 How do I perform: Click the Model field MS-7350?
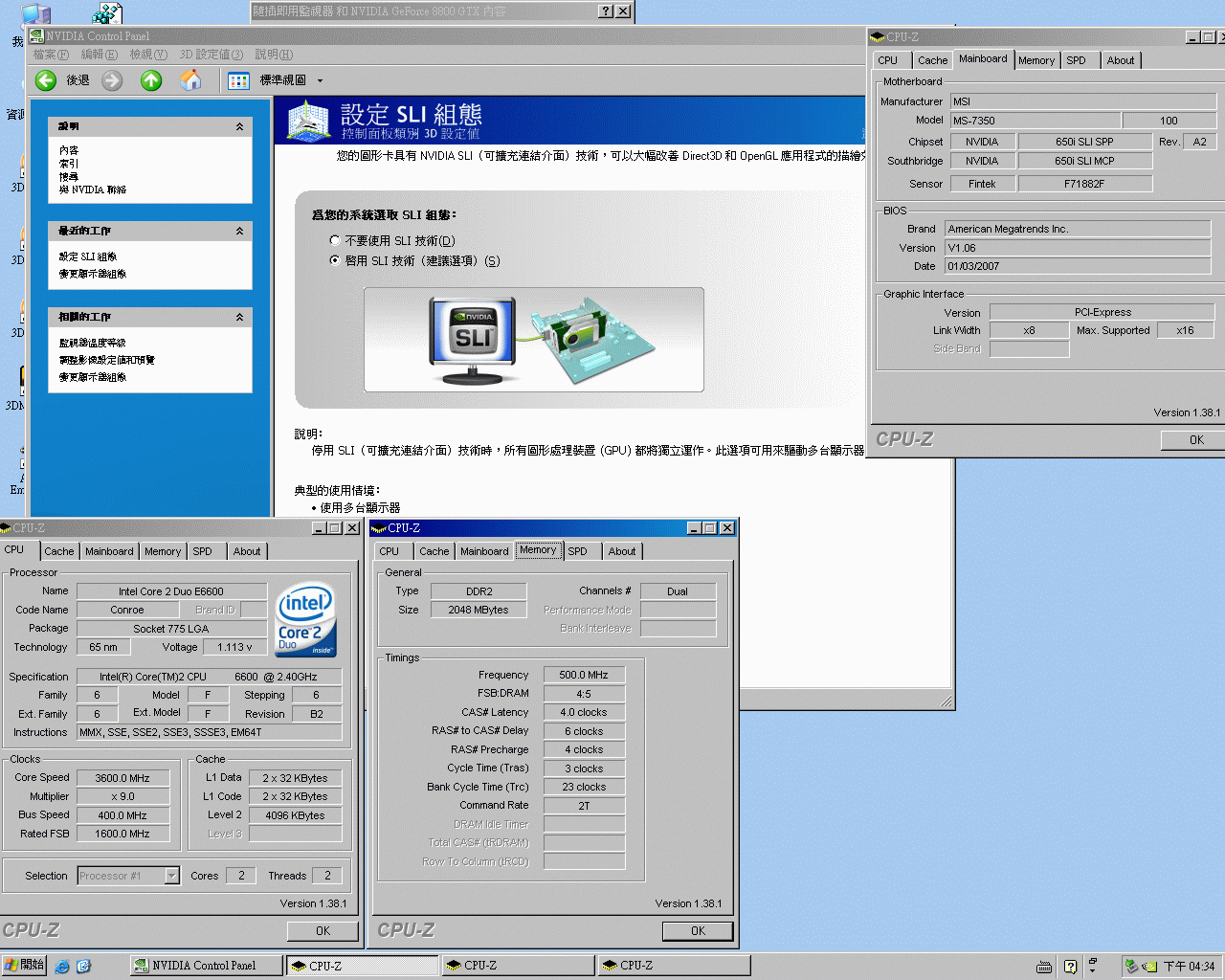(1035, 121)
